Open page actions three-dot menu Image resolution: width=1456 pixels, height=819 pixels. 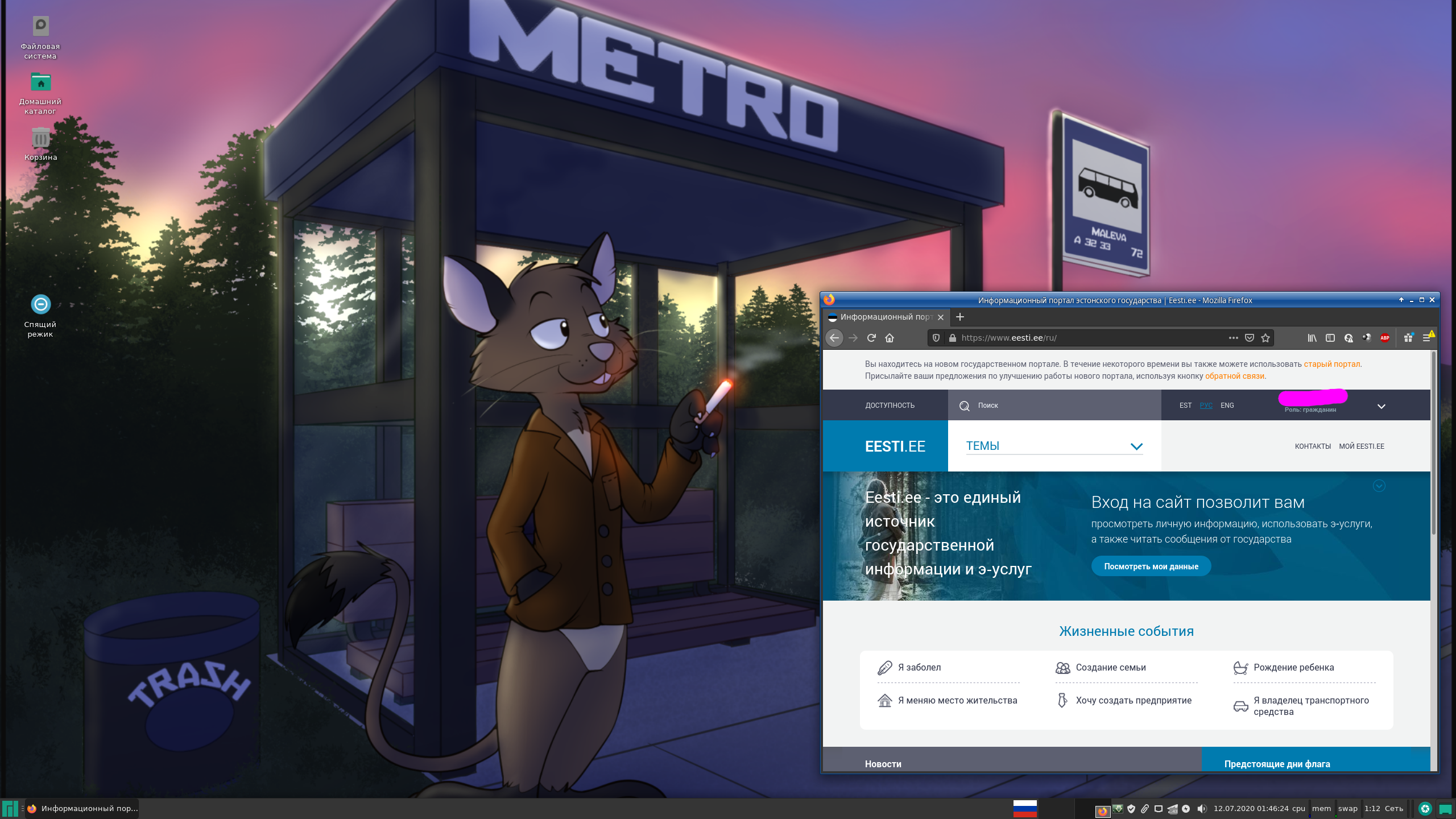(1233, 338)
